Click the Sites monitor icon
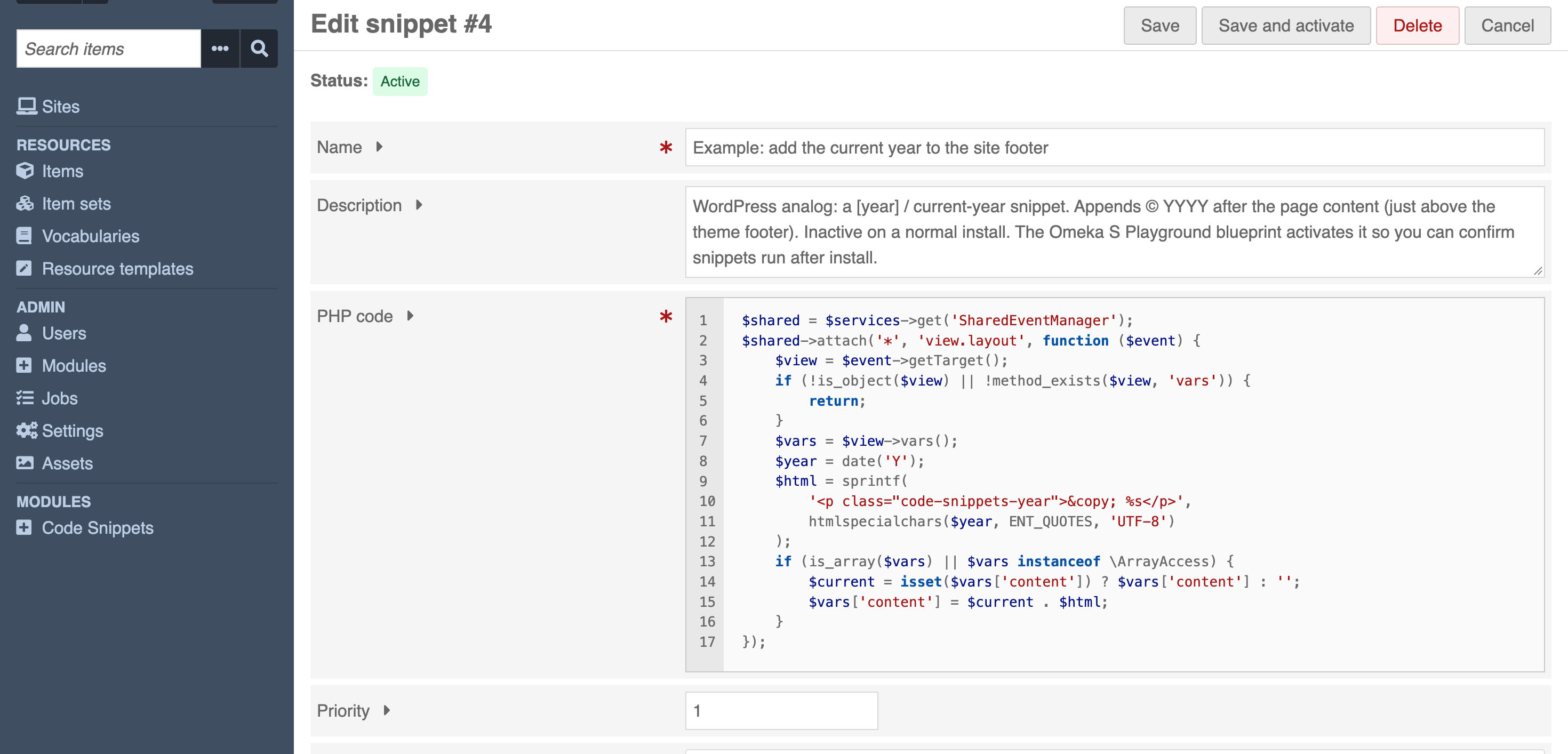This screenshot has height=754, width=1568. pyautogui.click(x=26, y=107)
